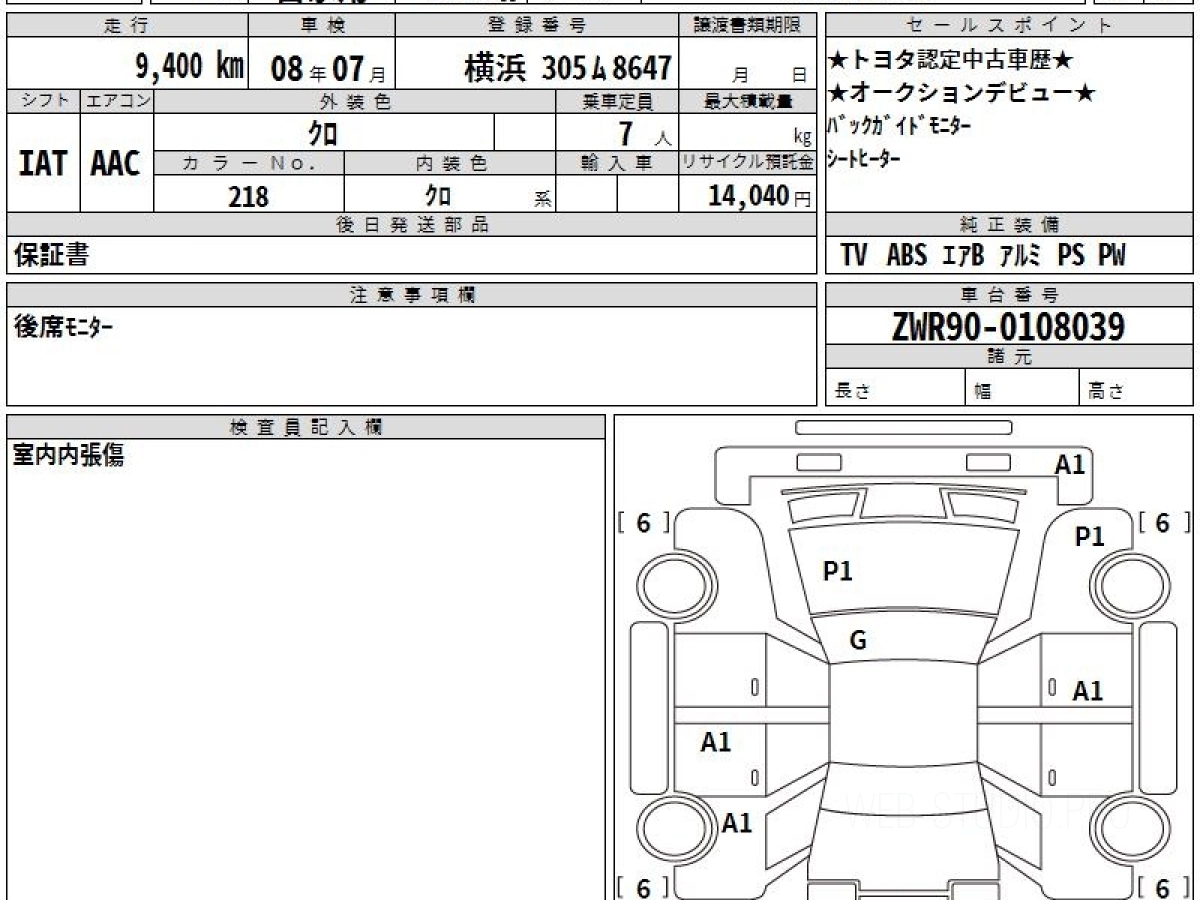The width and height of the screenshot is (1200, 900).
Task: Click the 室内内張傷 inspector note
Action: point(69,457)
